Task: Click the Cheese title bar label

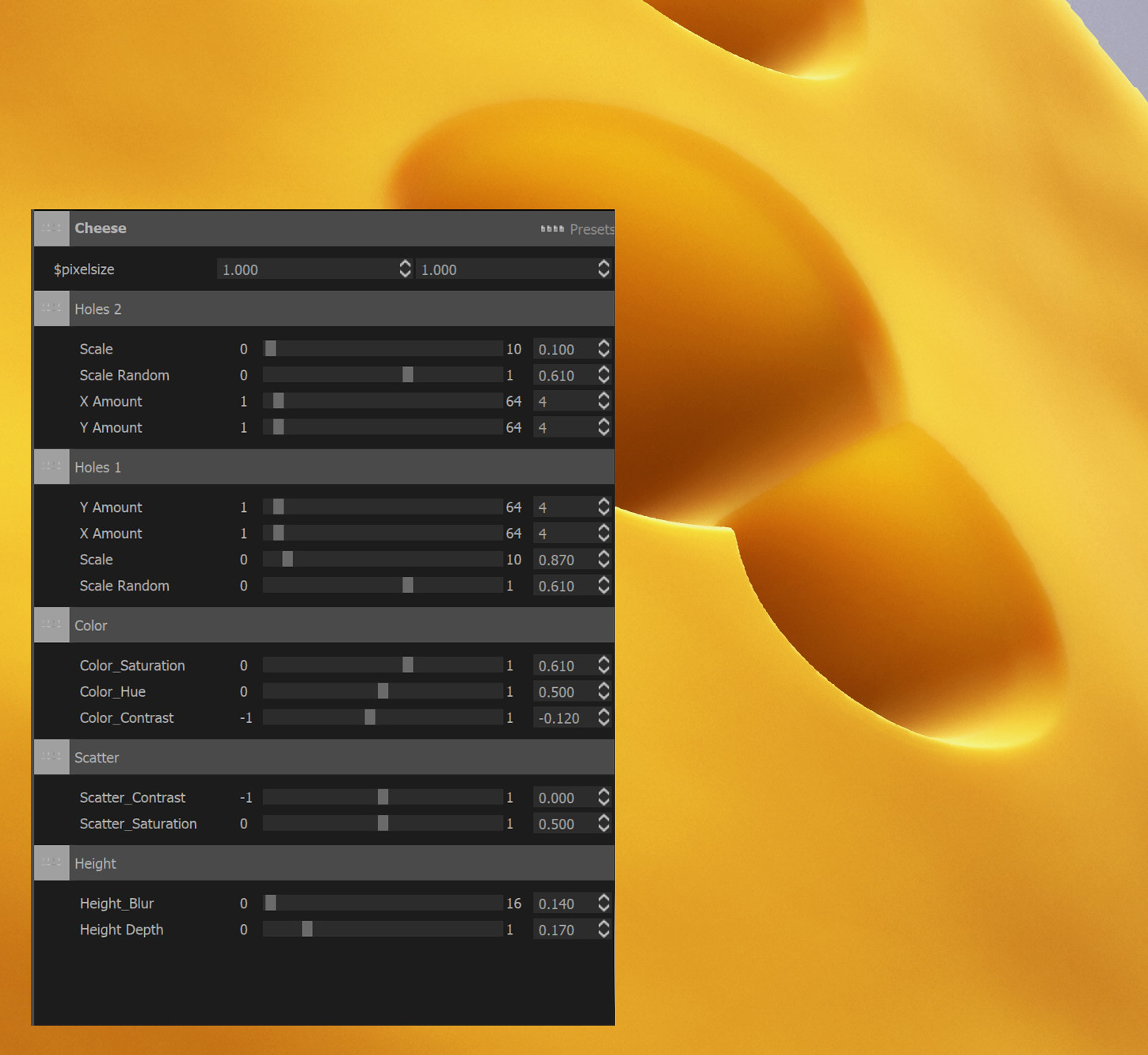Action: click(101, 228)
